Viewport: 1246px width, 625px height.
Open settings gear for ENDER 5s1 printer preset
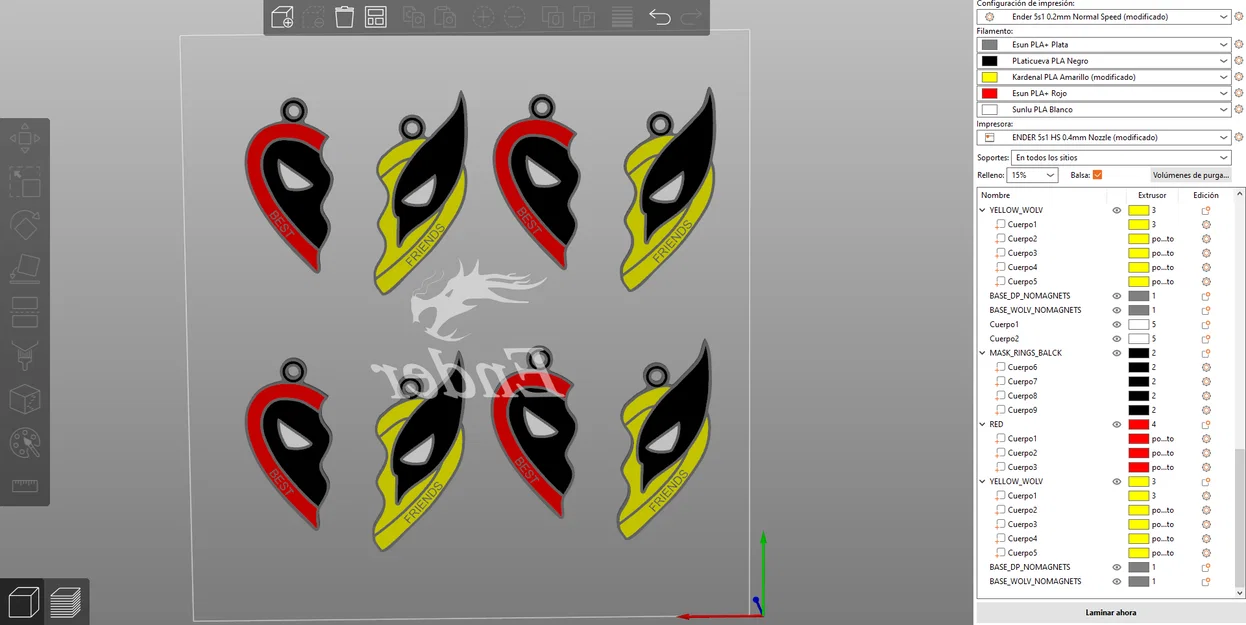coord(1239,138)
